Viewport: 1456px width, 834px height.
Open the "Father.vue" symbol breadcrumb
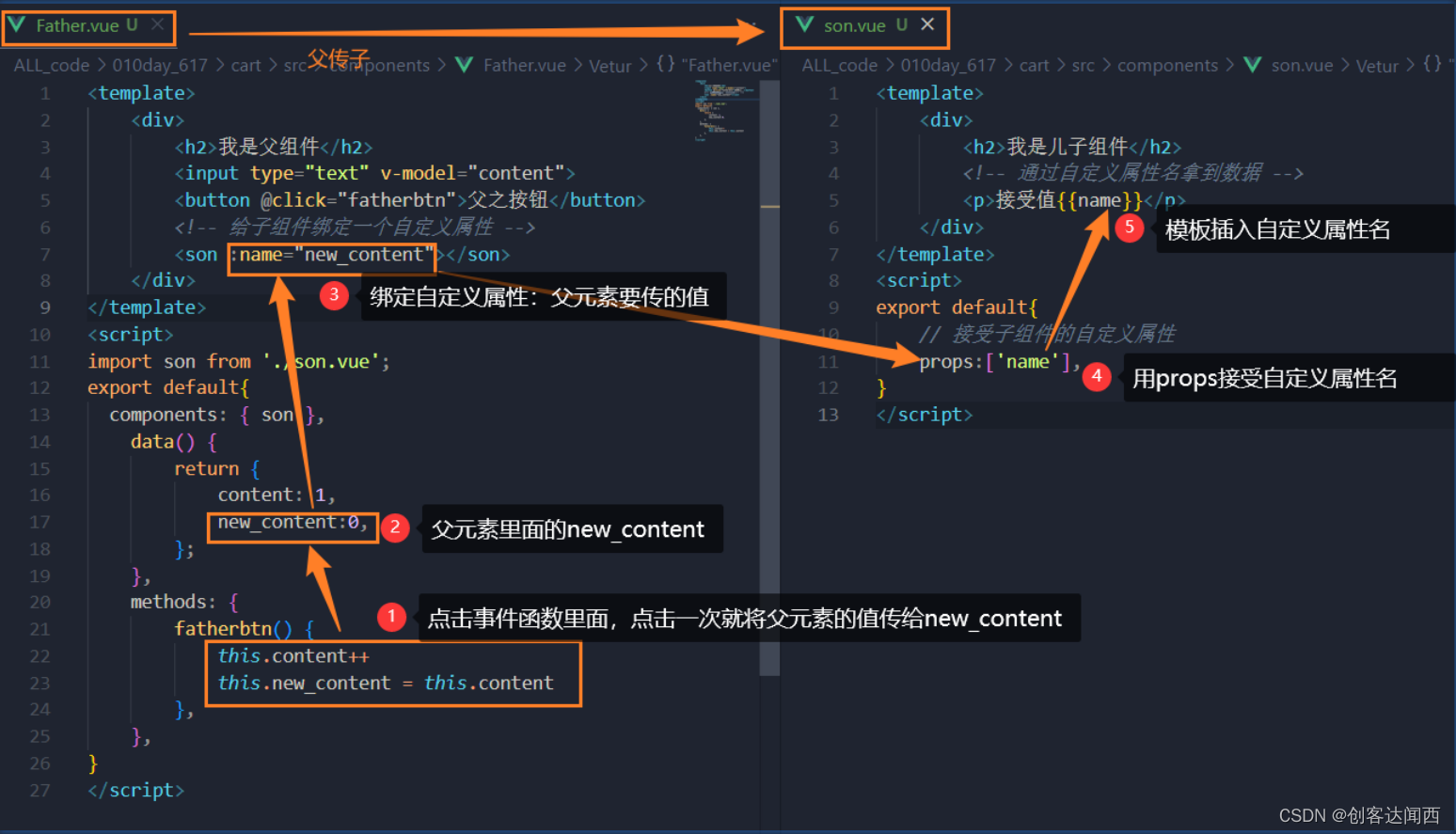(x=729, y=65)
